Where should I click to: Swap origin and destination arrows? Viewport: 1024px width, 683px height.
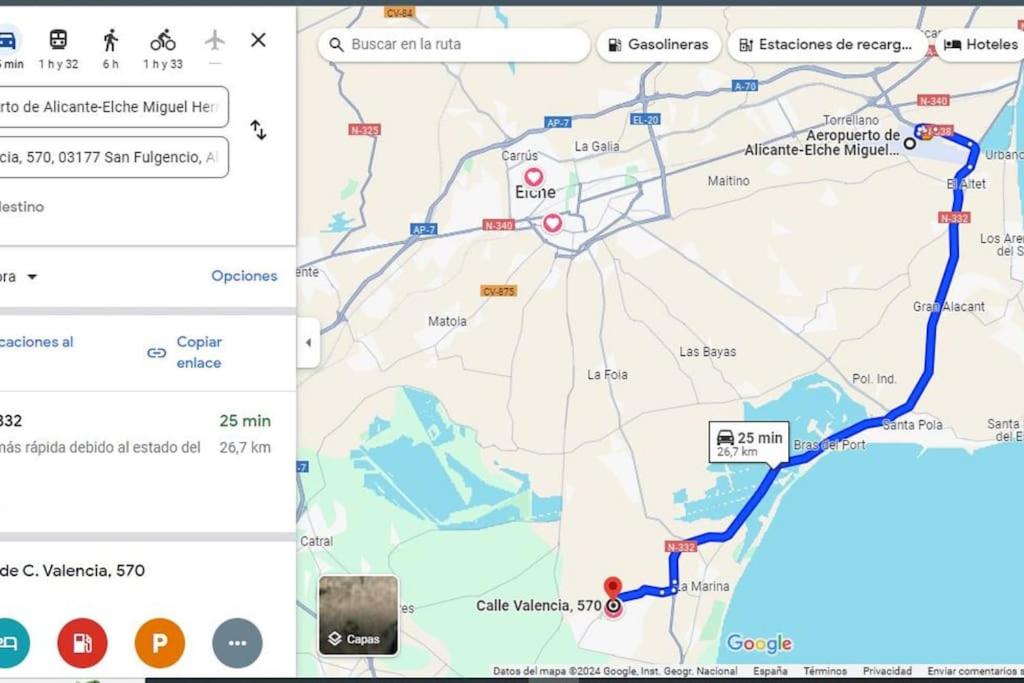[x=259, y=130]
